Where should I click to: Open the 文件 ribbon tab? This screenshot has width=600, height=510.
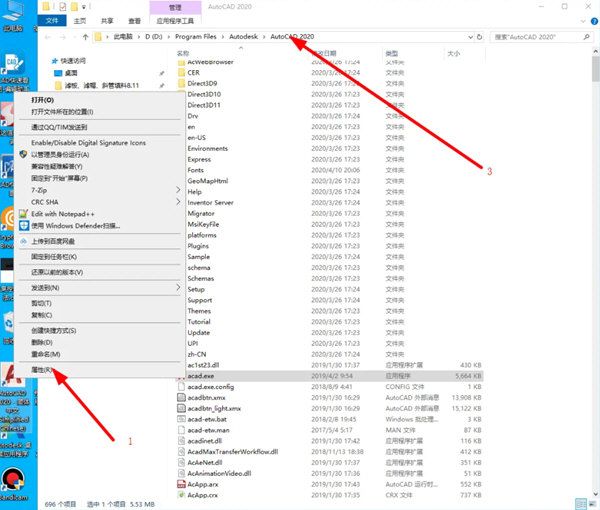pyautogui.click(x=52, y=21)
